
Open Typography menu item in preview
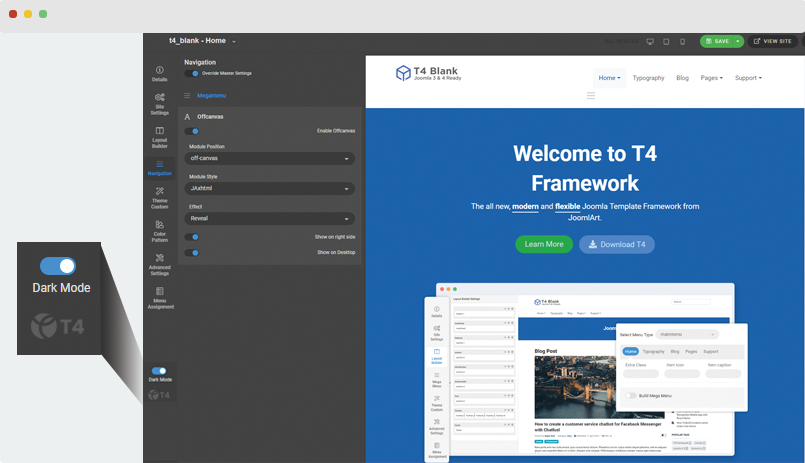click(648, 78)
